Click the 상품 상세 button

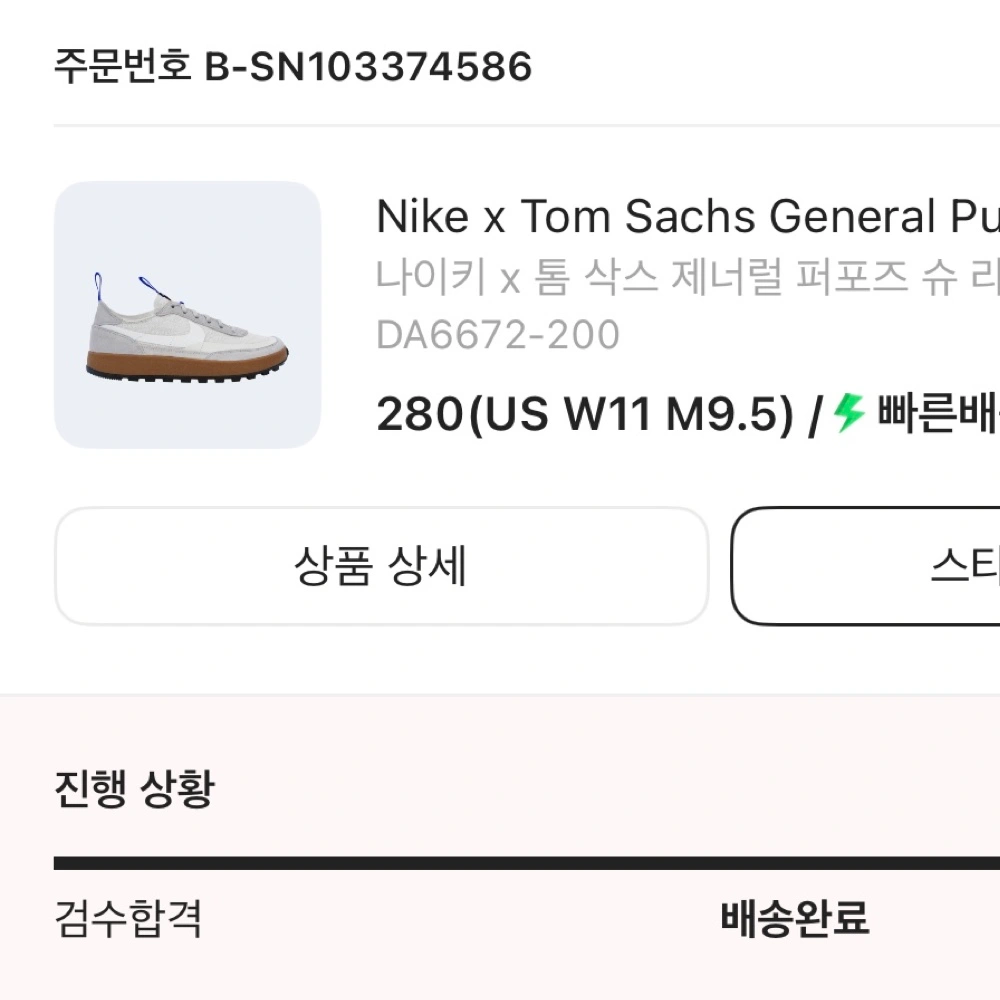tap(381, 567)
